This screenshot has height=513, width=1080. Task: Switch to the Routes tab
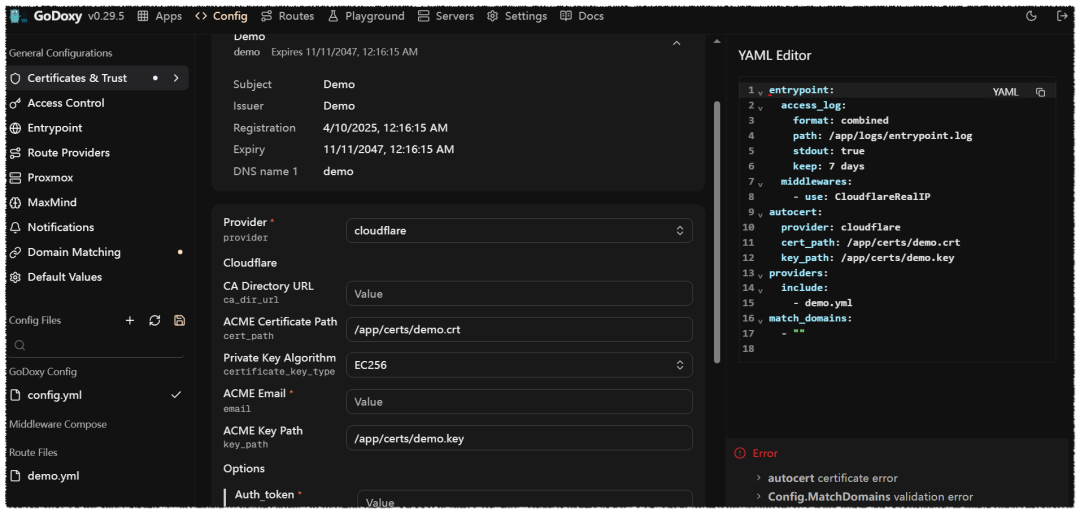(x=287, y=16)
